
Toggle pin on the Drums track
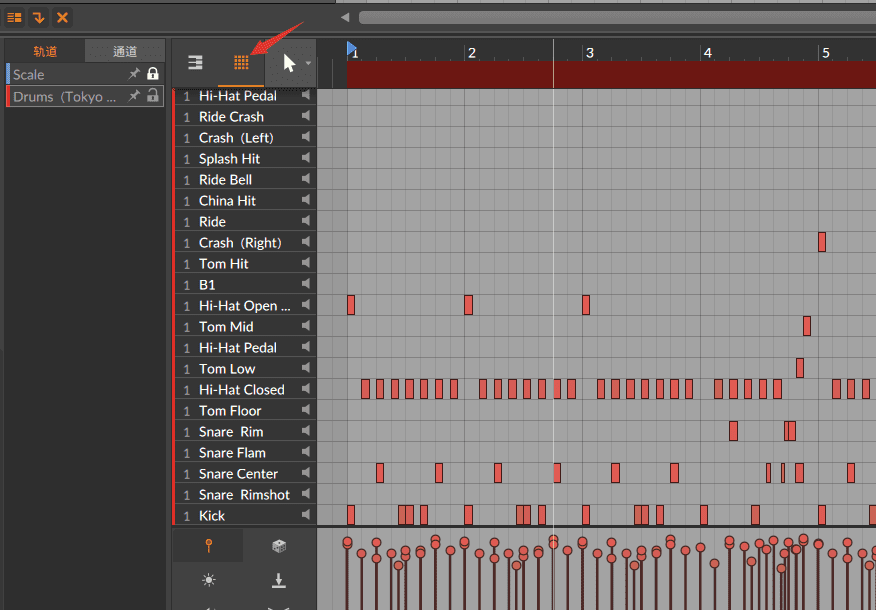tap(134, 96)
